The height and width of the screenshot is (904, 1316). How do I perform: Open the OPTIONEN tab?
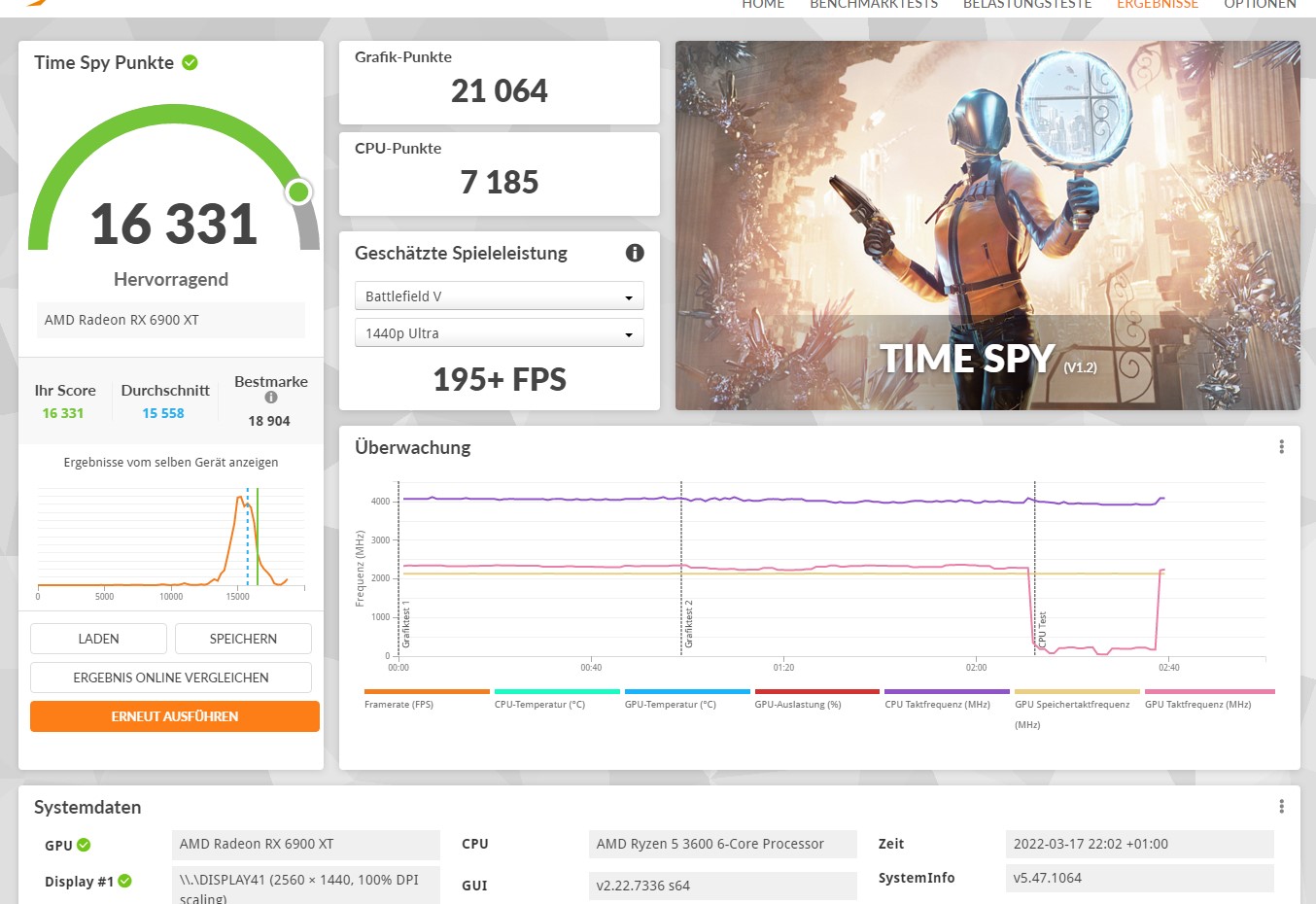(x=1260, y=4)
